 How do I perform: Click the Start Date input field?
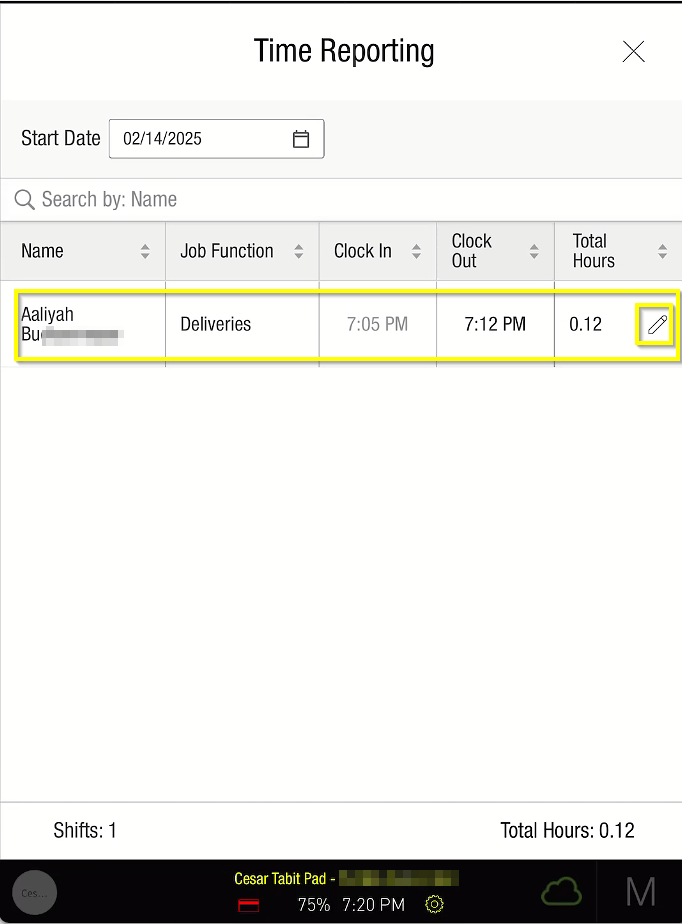click(x=200, y=139)
